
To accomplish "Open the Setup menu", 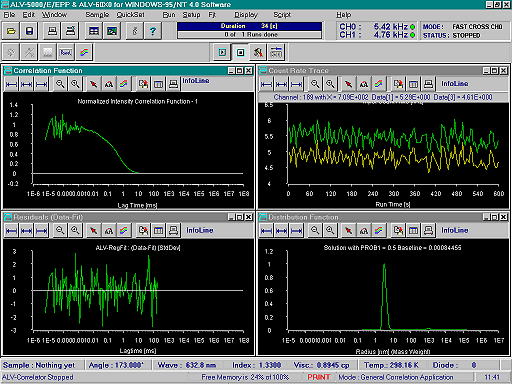I will 191,15.
